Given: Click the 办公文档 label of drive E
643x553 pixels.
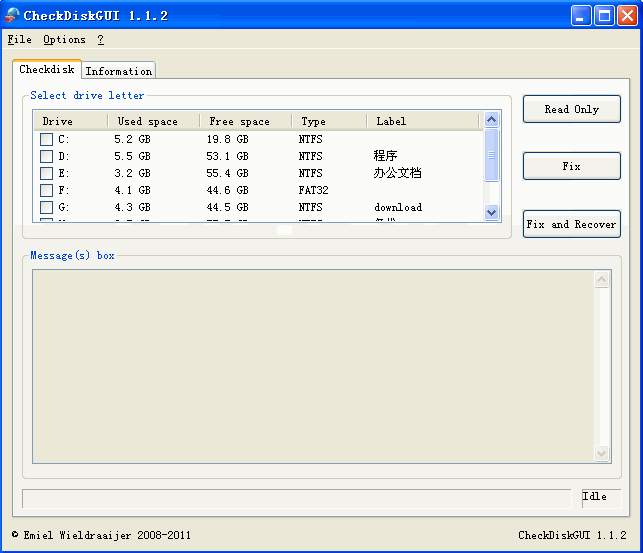Looking at the screenshot, I should click(397, 173).
